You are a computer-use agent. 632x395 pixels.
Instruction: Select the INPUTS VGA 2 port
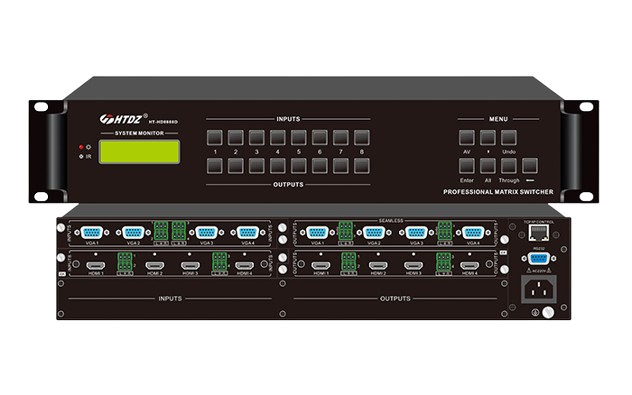coord(133,233)
